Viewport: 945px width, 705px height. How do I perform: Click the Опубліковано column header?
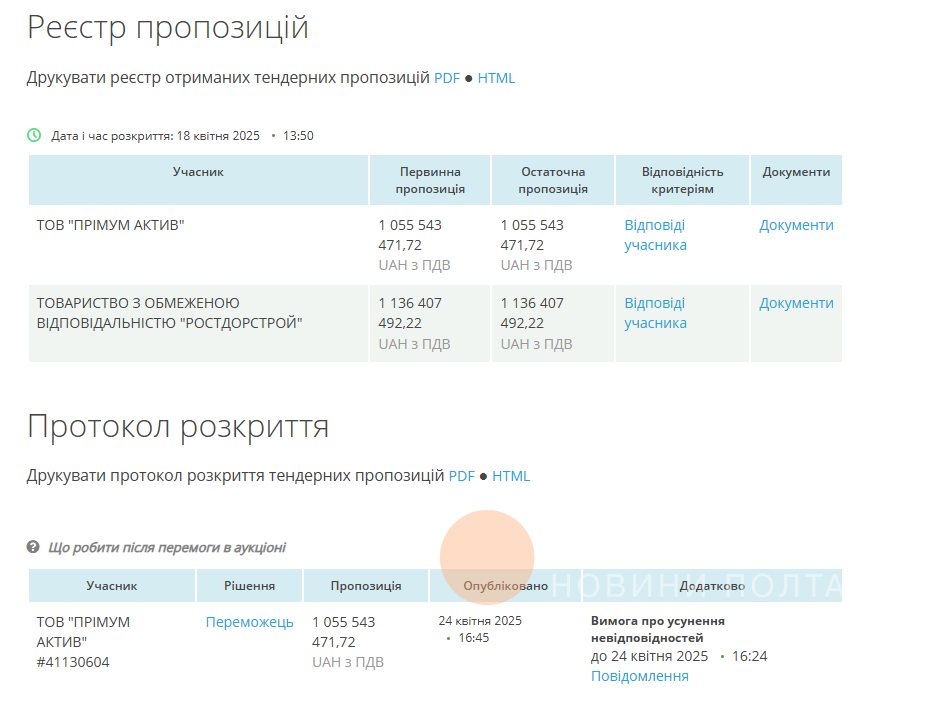pos(506,586)
